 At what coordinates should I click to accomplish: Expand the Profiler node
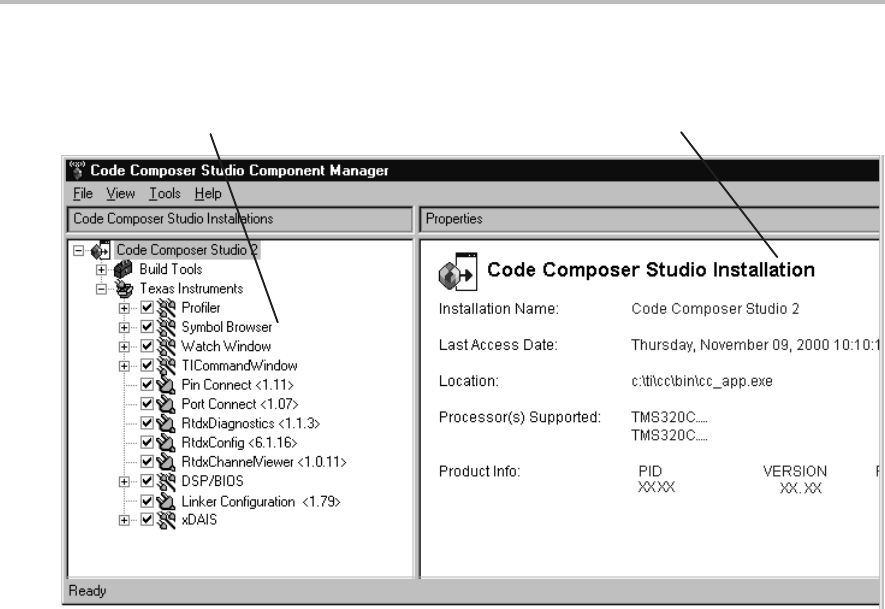pyautogui.click(x=124, y=308)
